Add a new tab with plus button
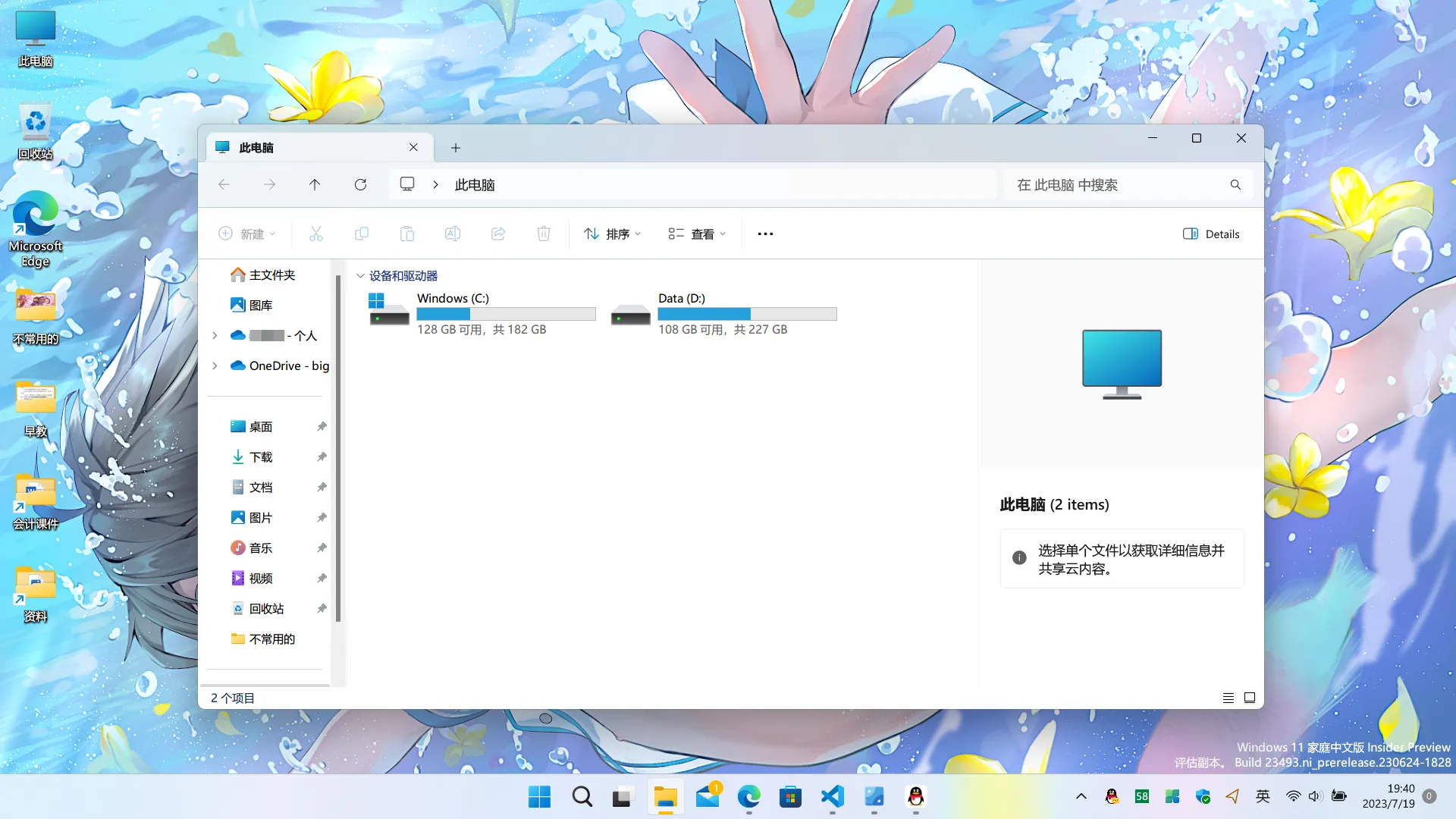1456x819 pixels. (x=456, y=148)
